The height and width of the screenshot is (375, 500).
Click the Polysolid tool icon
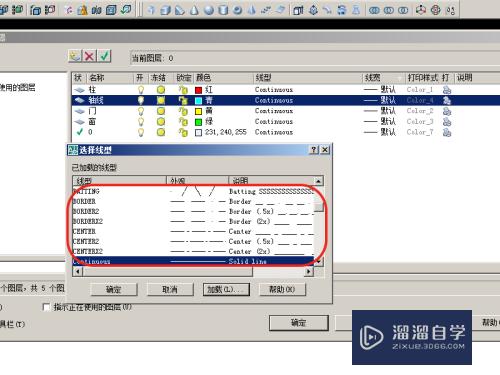coord(151,10)
